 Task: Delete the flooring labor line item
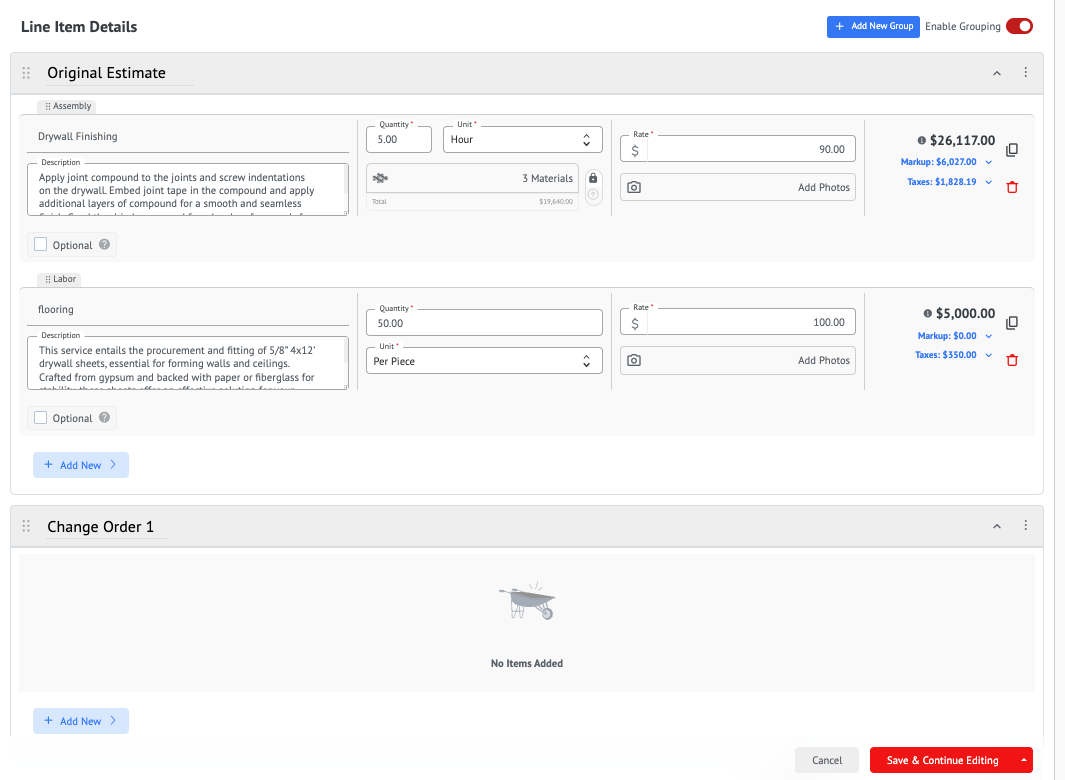pyautogui.click(x=1012, y=360)
